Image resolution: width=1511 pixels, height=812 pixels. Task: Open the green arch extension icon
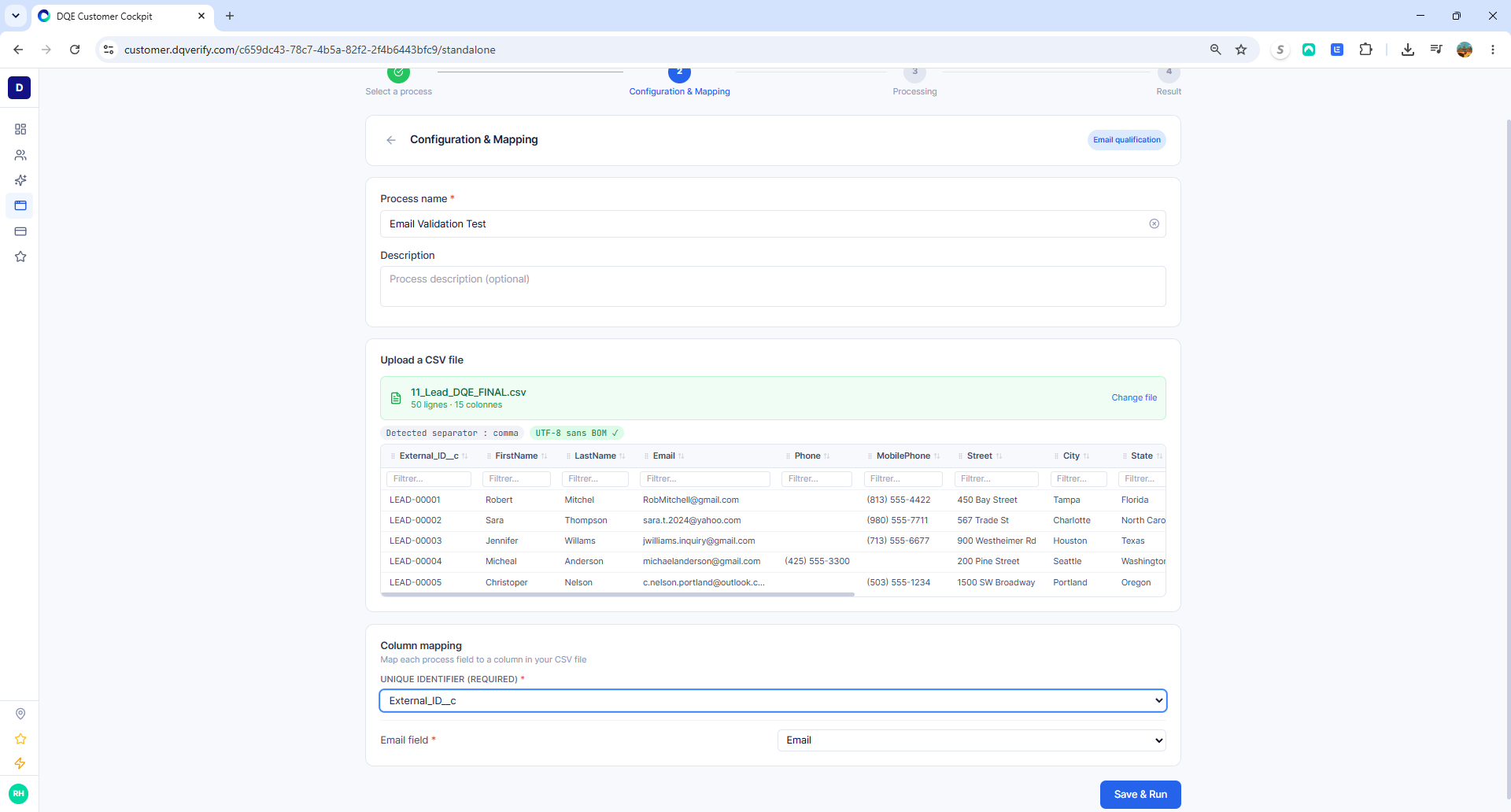coord(1309,50)
